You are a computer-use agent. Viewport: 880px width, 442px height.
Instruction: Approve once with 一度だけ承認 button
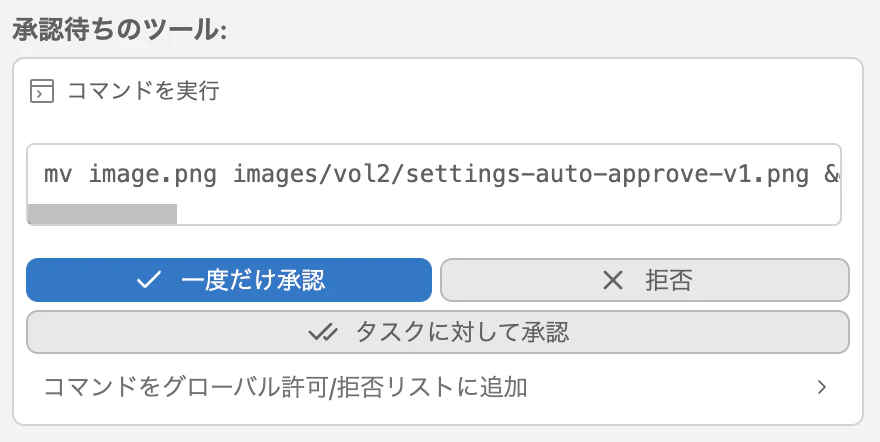229,280
